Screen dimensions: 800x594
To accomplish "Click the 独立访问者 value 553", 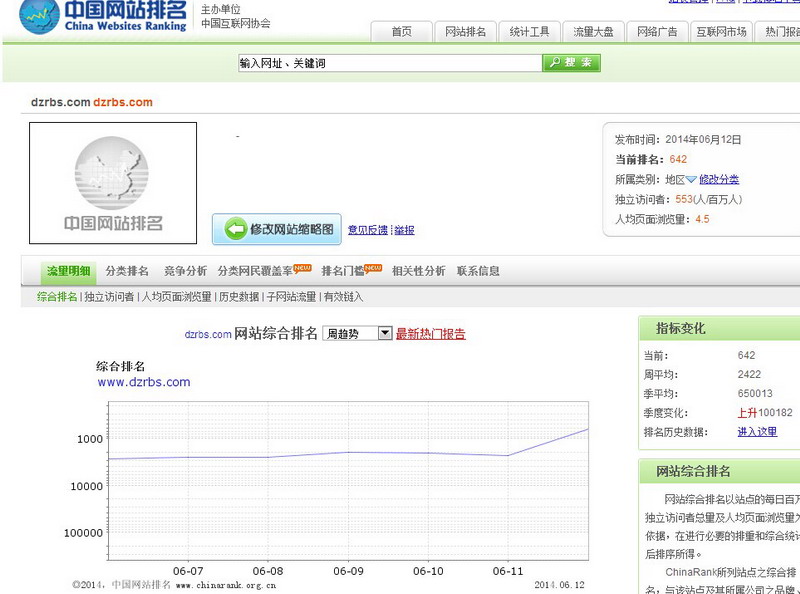I will tap(684, 199).
